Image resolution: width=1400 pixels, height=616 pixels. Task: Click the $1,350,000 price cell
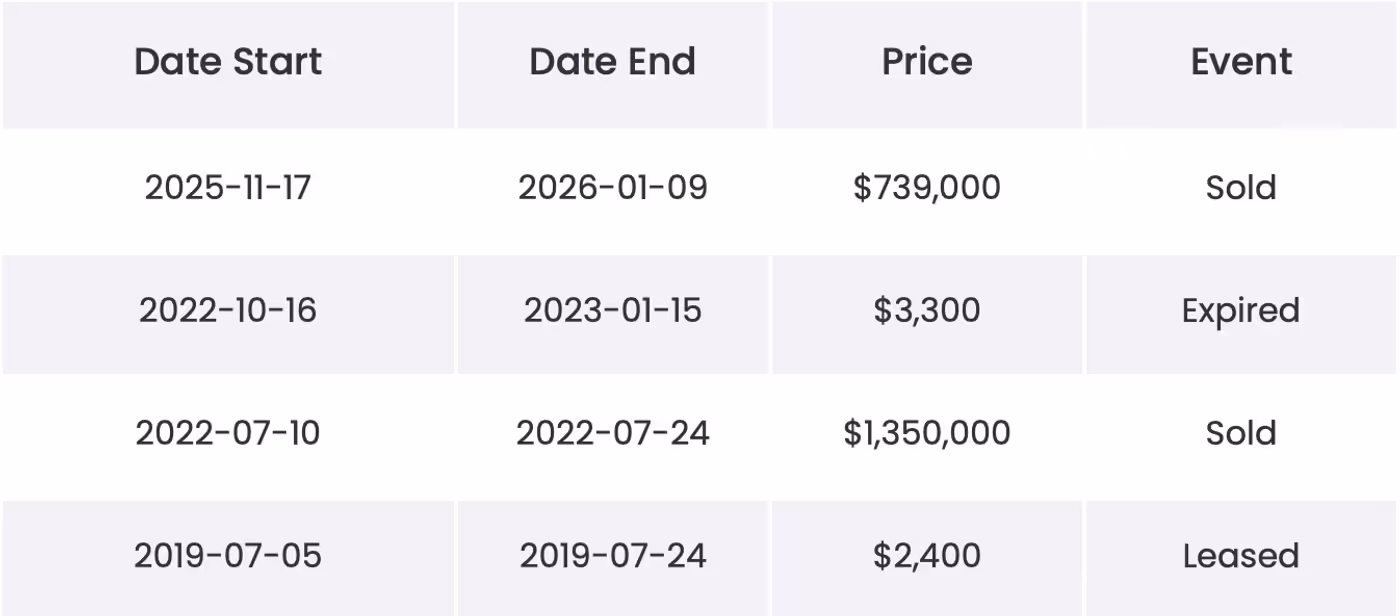pyautogui.click(x=927, y=433)
